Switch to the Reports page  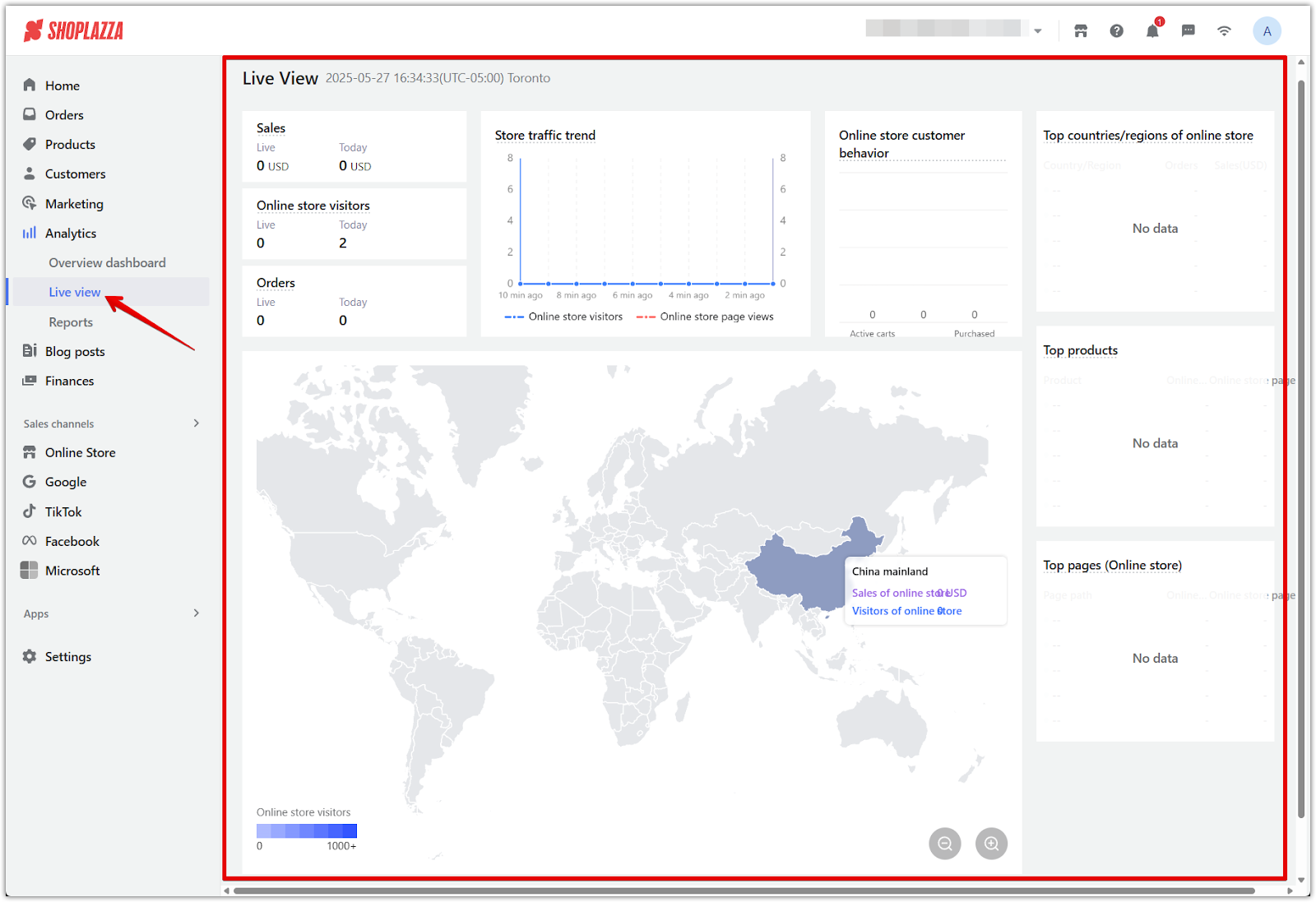coord(71,321)
